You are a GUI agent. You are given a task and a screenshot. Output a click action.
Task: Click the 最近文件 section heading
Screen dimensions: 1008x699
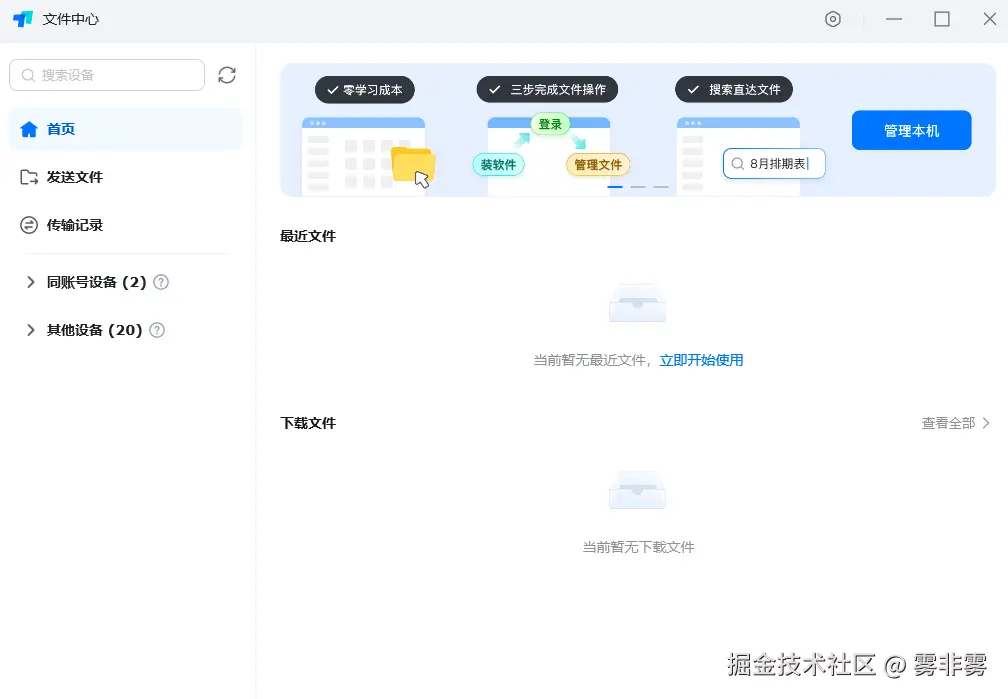308,236
